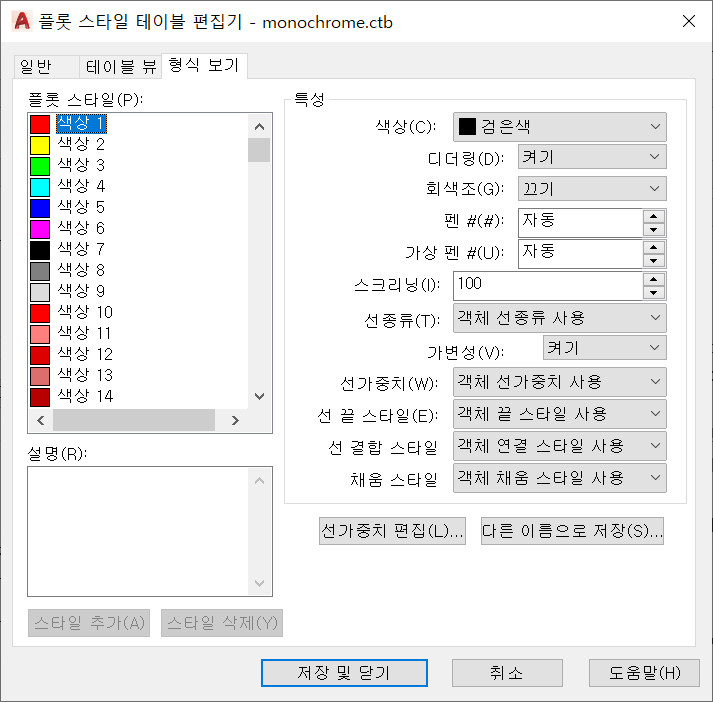Viewport: 713px width, 702px height.
Task: Switch to the 테이블 뷰 tab
Action: pyautogui.click(x=121, y=67)
